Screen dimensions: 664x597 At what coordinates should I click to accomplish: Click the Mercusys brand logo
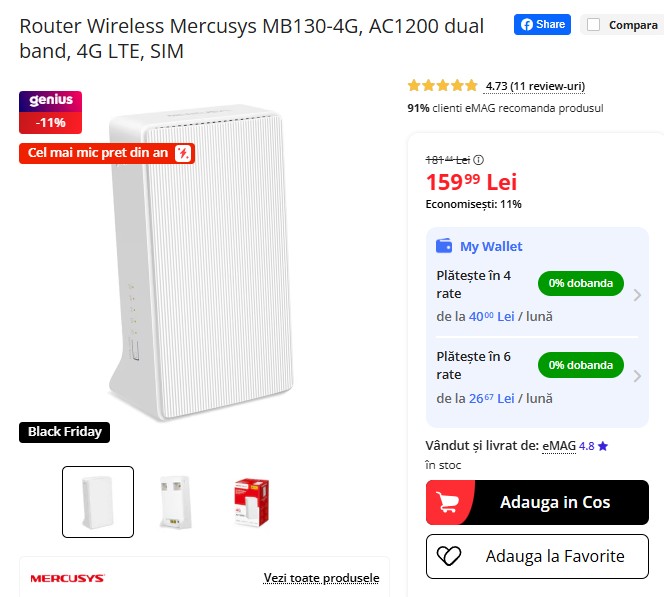[67, 578]
